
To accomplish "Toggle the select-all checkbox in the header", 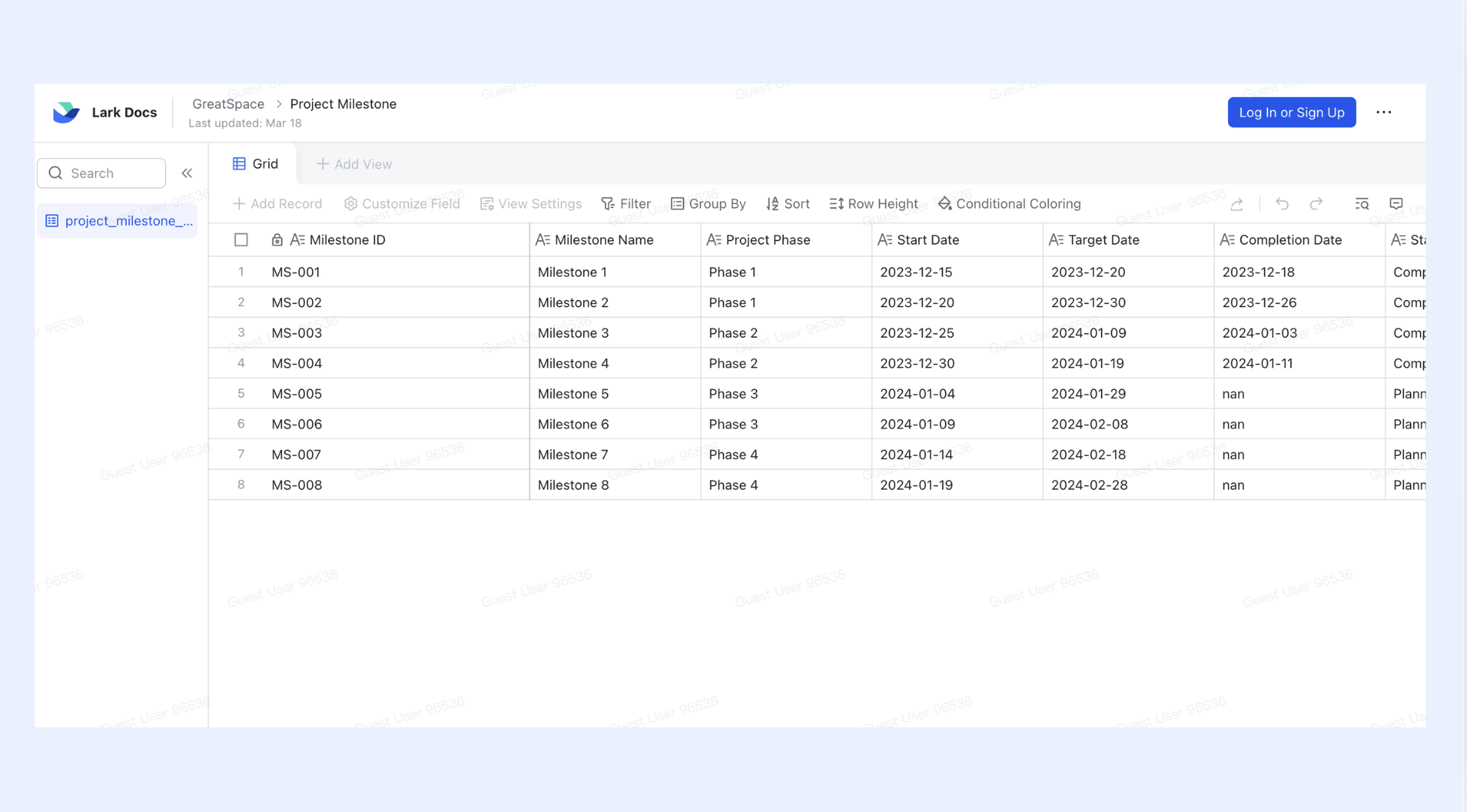I will tap(241, 240).
